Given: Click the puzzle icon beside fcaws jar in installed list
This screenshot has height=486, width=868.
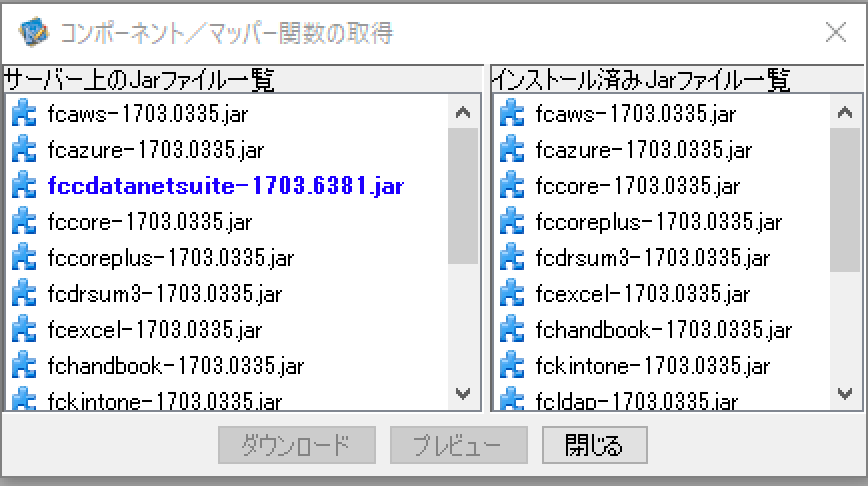Looking at the screenshot, I should click(x=512, y=113).
